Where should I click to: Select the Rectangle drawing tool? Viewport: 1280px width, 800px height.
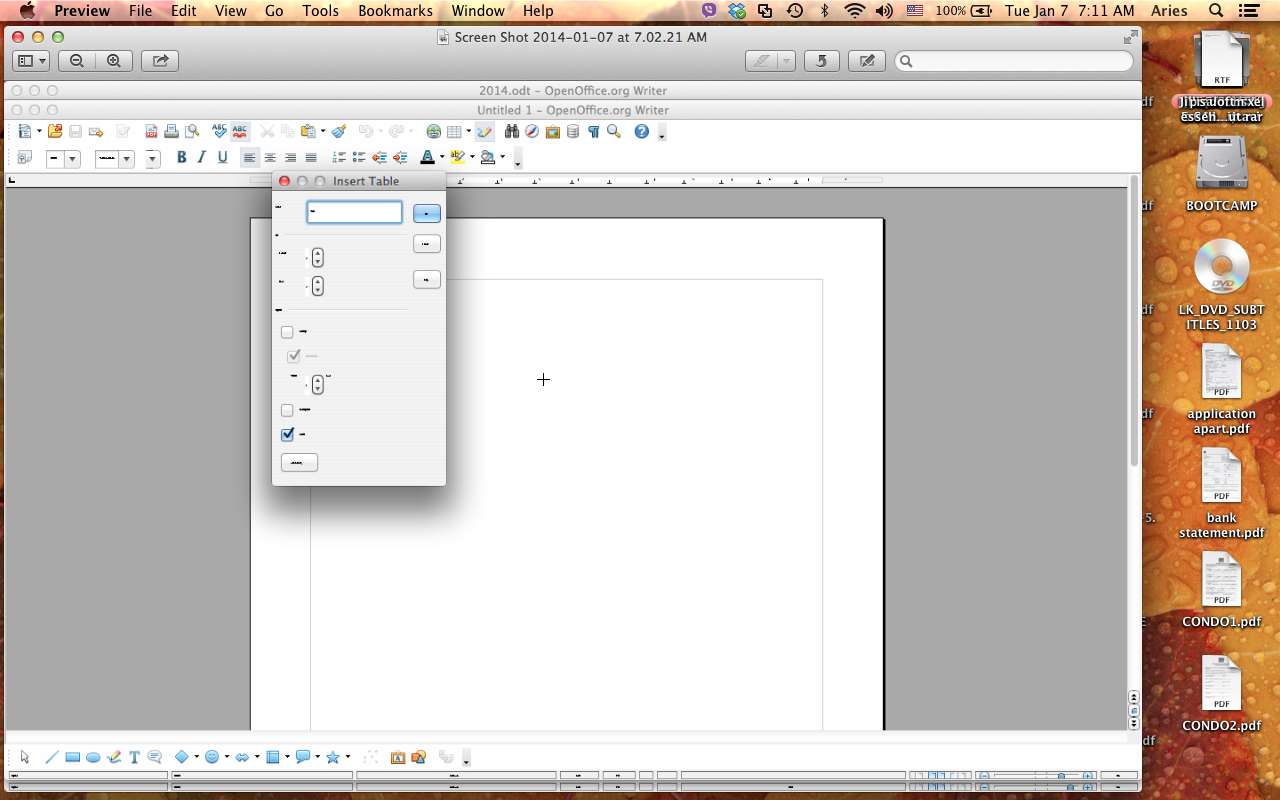point(72,757)
